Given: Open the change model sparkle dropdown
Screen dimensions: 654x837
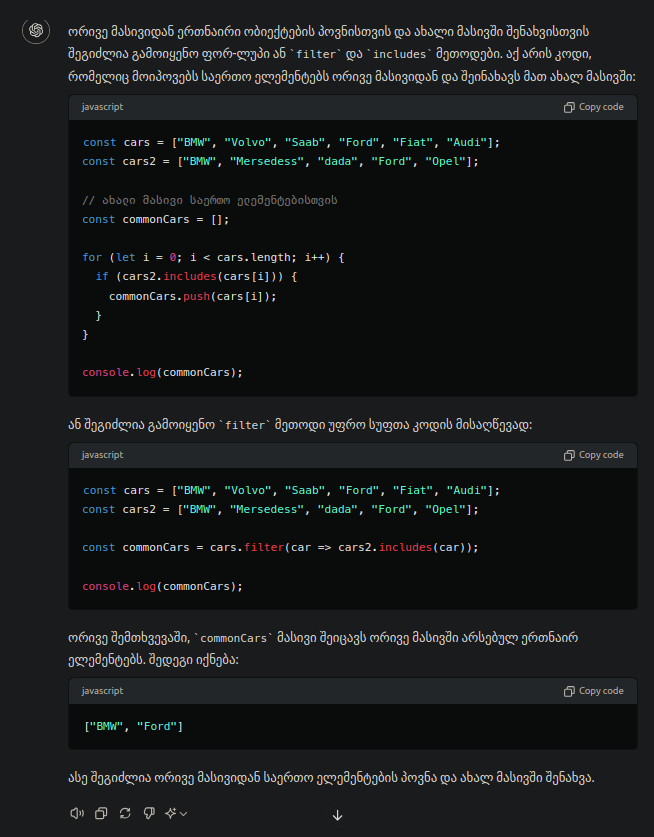Looking at the screenshot, I should pyautogui.click(x=176, y=813).
